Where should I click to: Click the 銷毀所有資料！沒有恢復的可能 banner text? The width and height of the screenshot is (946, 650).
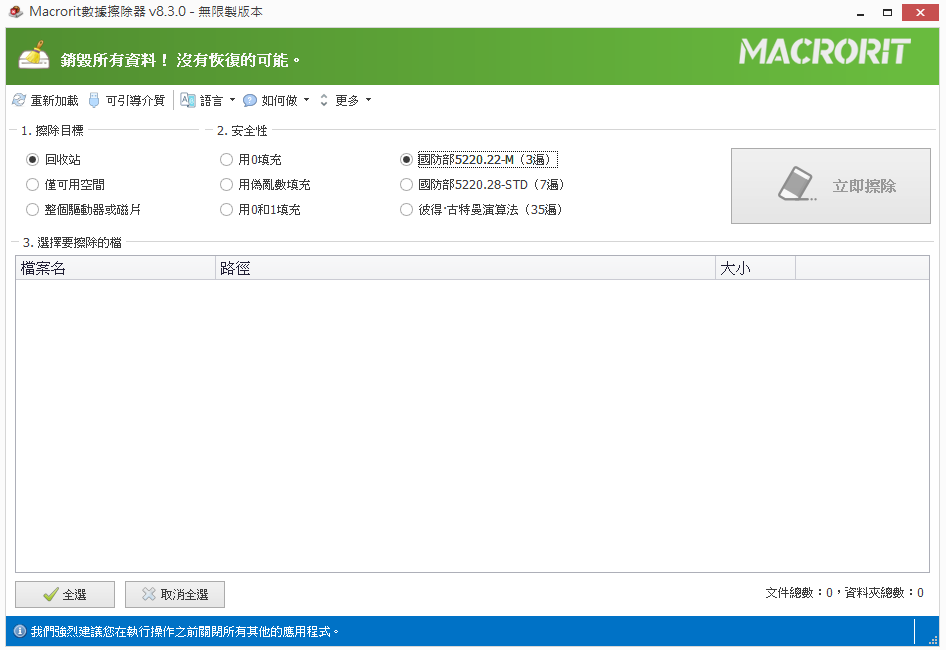[180, 60]
